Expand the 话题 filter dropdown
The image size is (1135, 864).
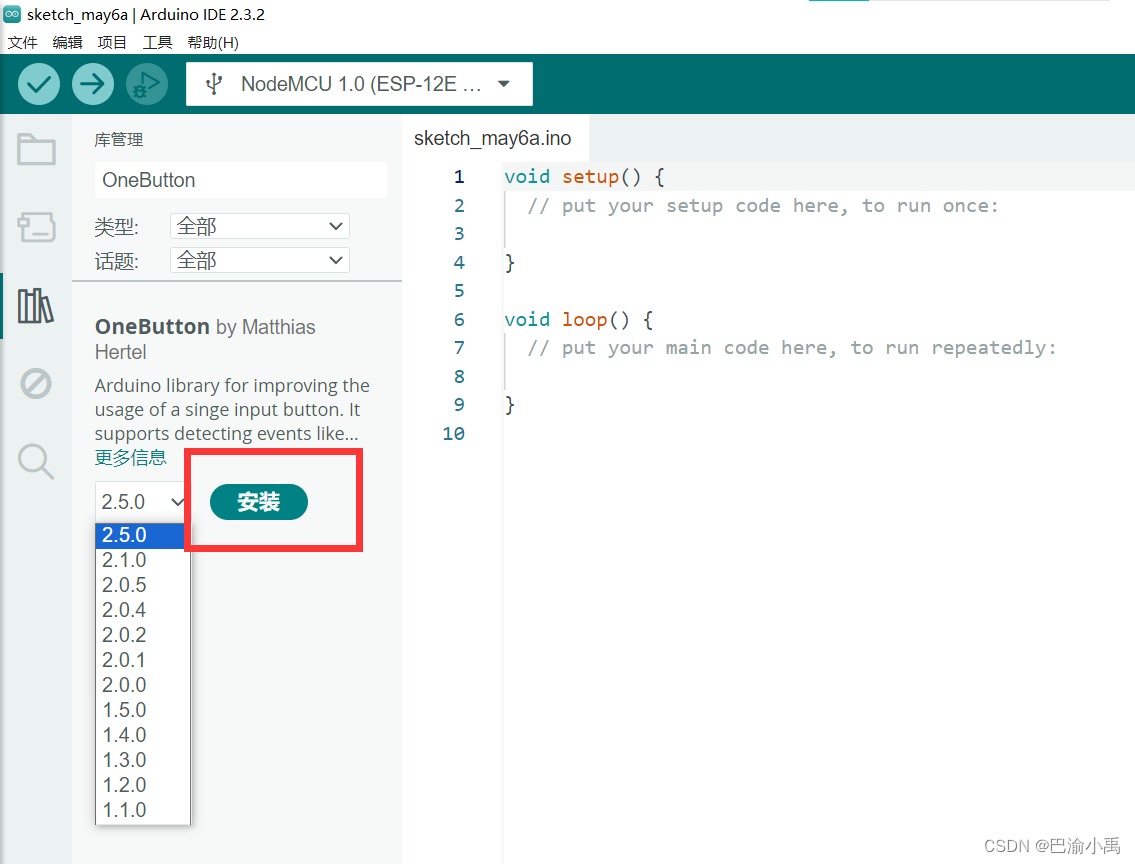pyautogui.click(x=260, y=260)
